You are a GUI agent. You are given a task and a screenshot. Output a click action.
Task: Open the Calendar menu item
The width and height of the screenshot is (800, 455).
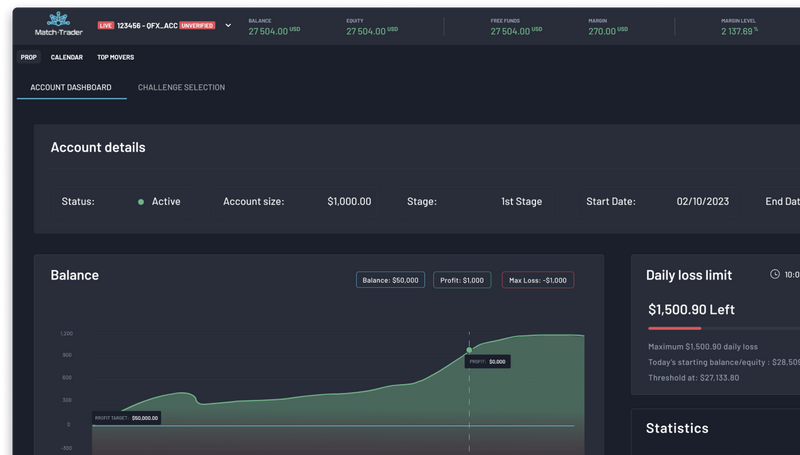(x=67, y=58)
